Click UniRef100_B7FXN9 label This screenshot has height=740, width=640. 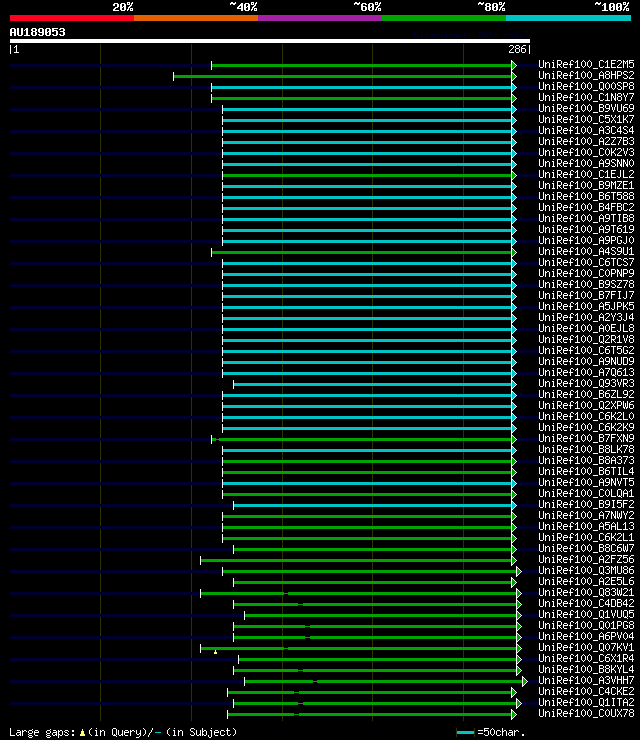(586, 438)
